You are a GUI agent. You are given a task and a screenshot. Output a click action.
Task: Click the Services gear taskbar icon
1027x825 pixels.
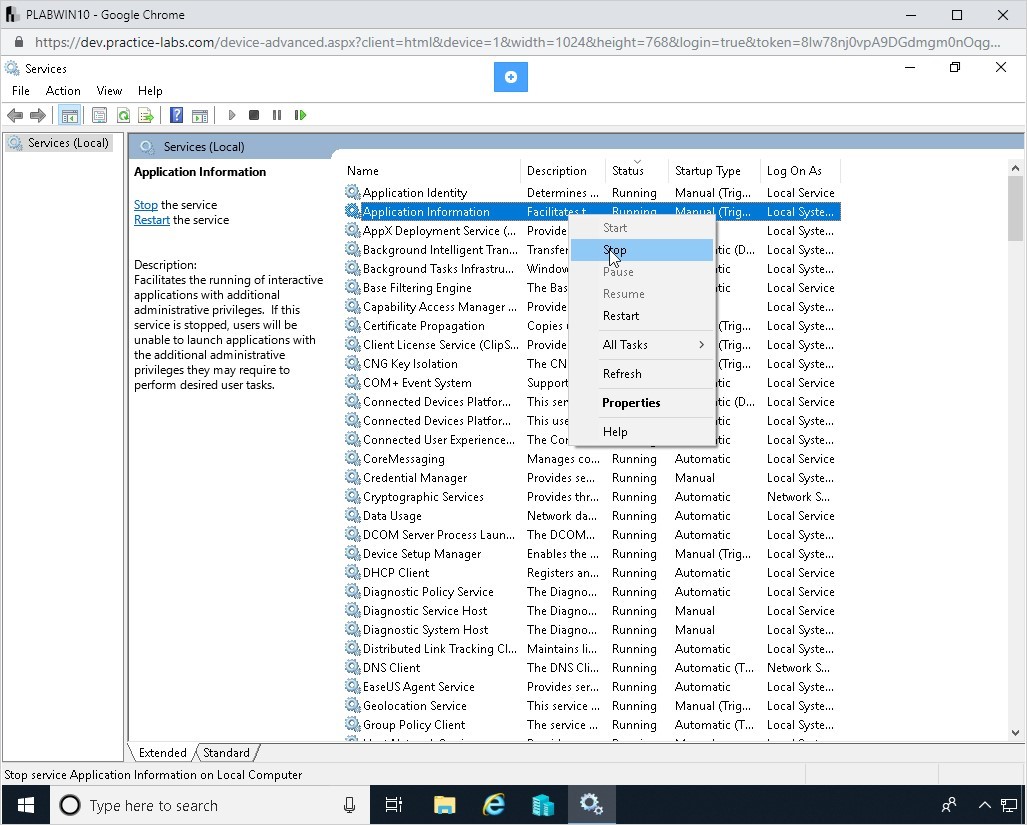[591, 805]
